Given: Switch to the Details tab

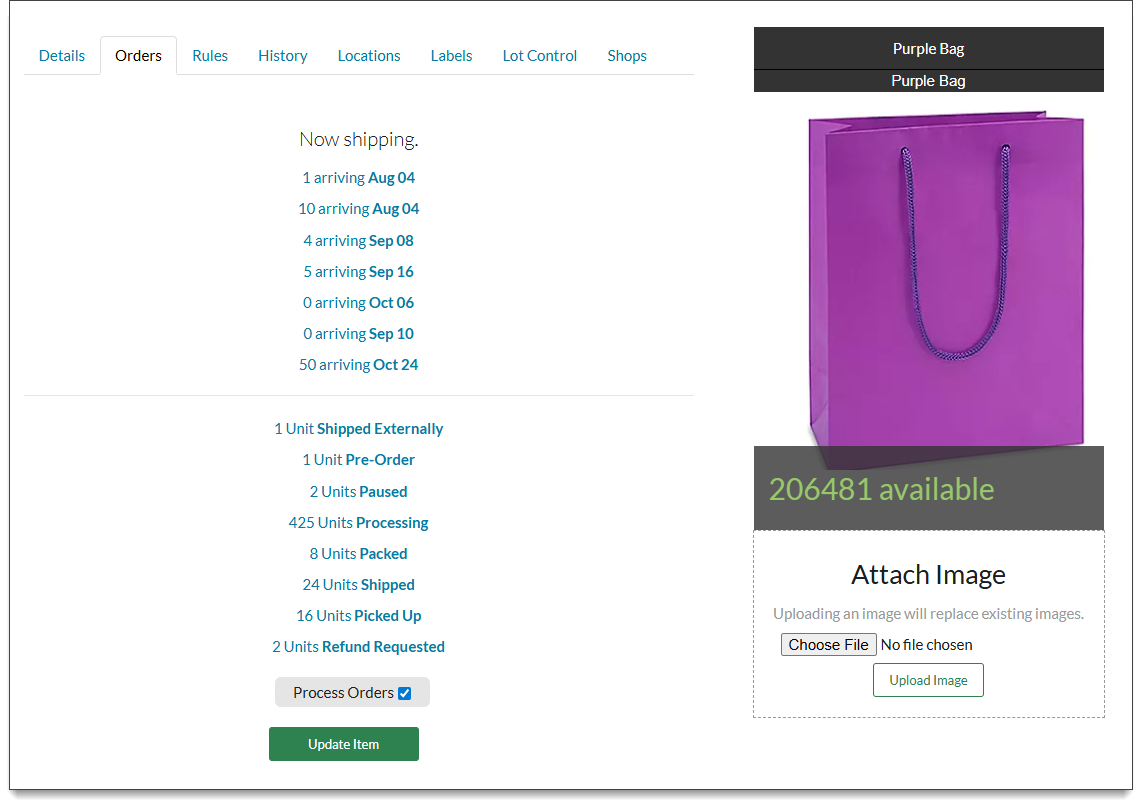Looking at the screenshot, I should pyautogui.click(x=61, y=56).
